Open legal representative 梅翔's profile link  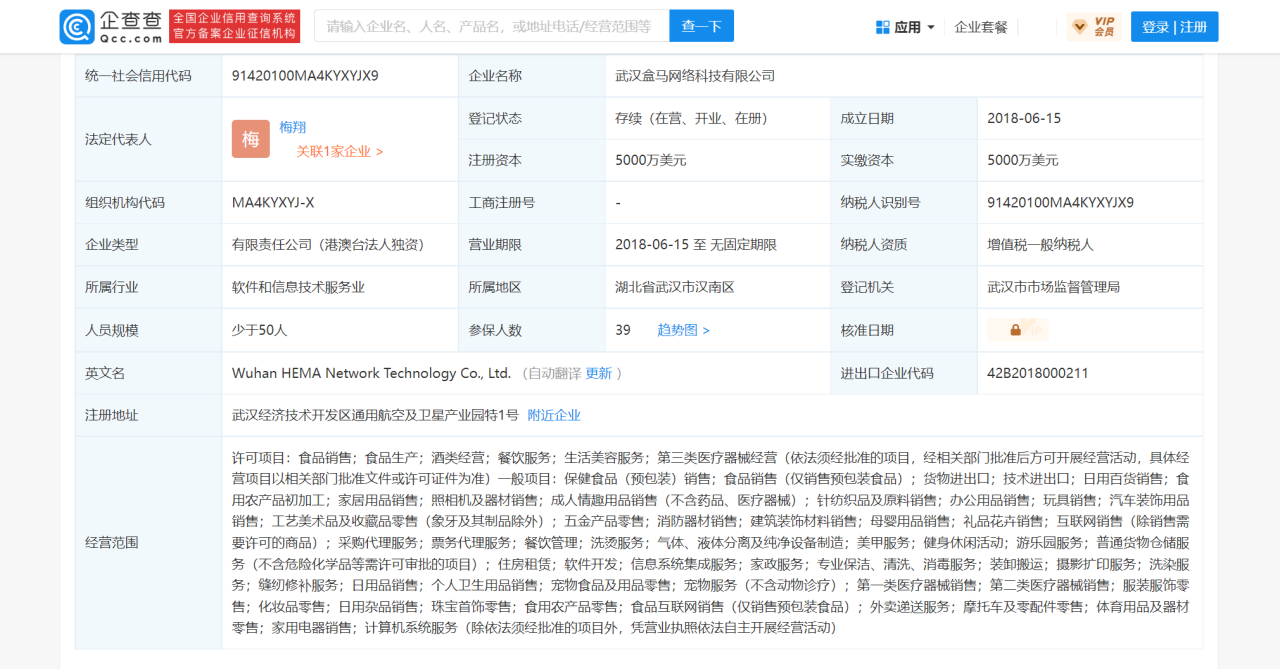[293, 127]
